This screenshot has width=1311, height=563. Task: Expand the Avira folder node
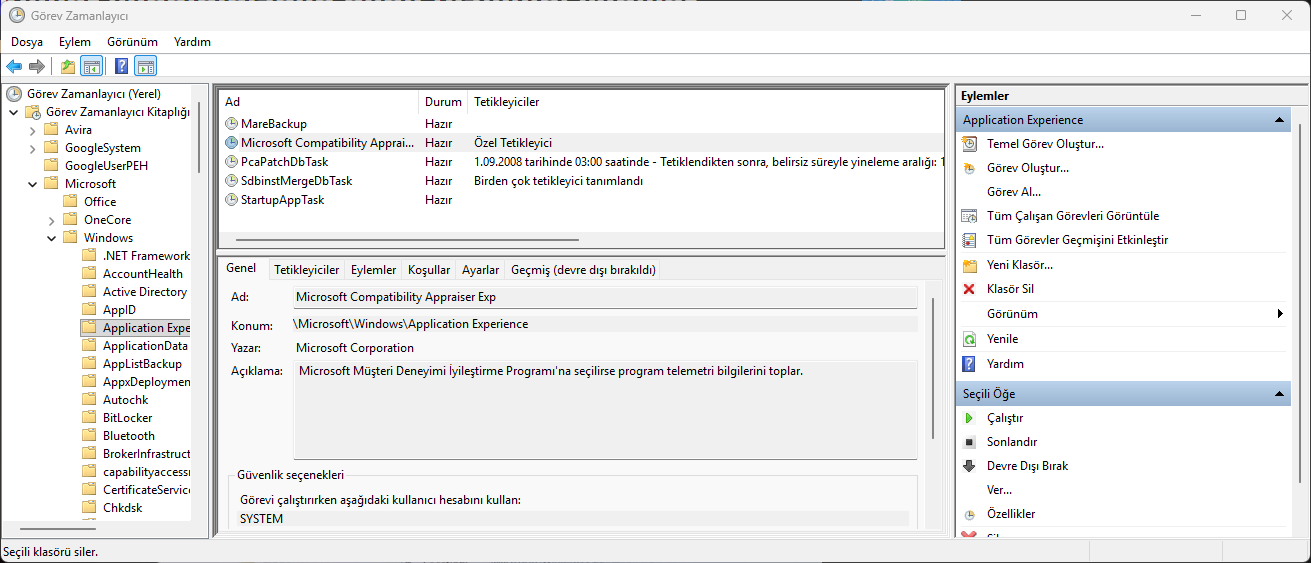33,130
